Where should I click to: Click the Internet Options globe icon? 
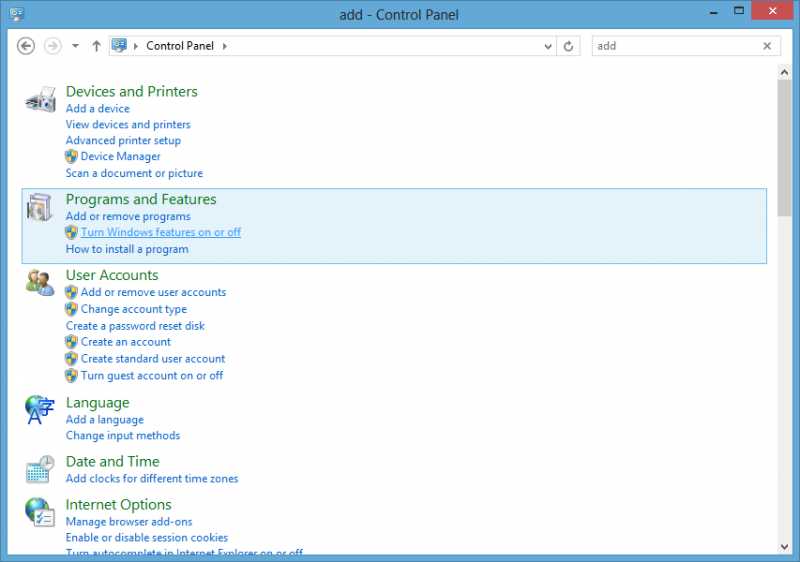point(40,513)
